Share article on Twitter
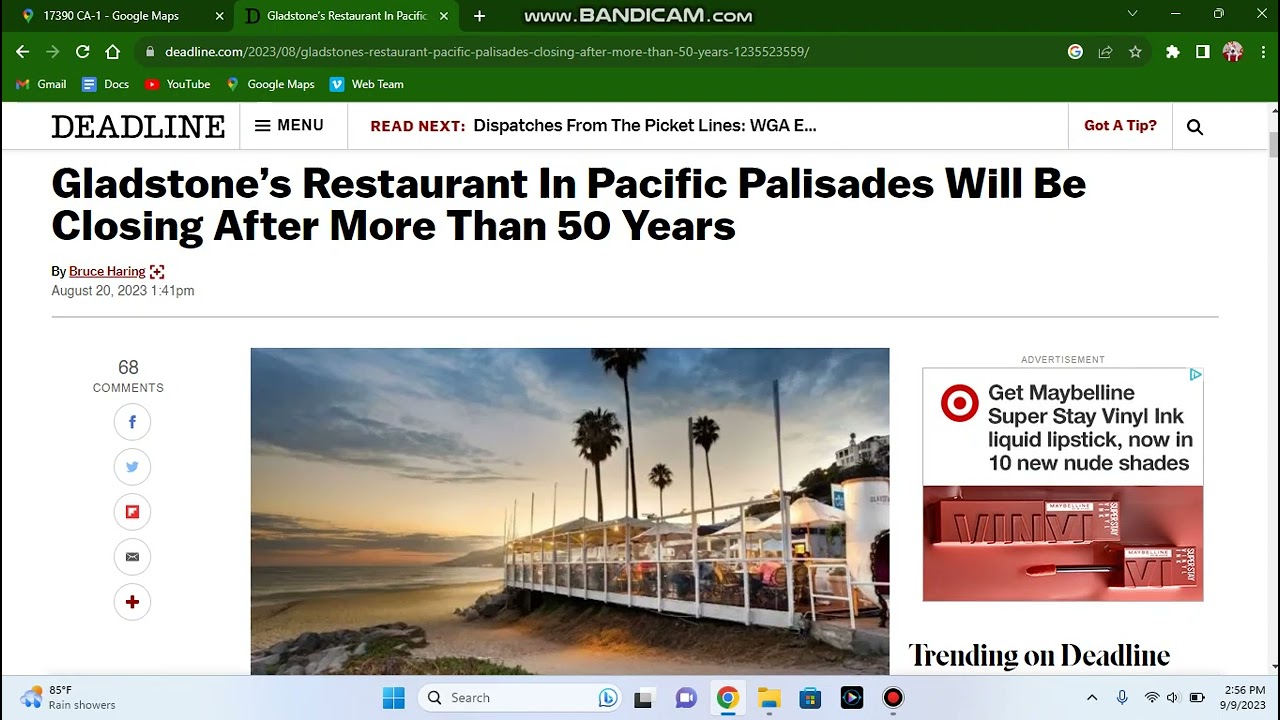The height and width of the screenshot is (720, 1280). click(132, 467)
